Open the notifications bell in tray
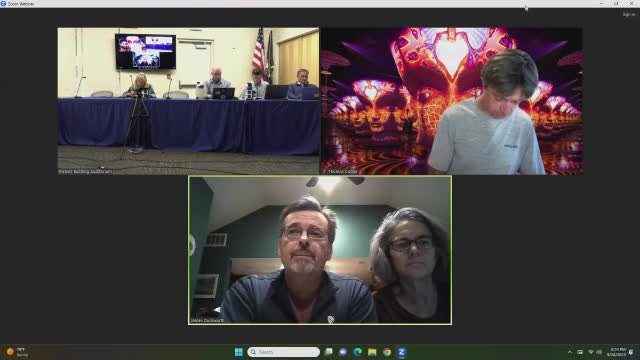 pyautogui.click(x=631, y=352)
